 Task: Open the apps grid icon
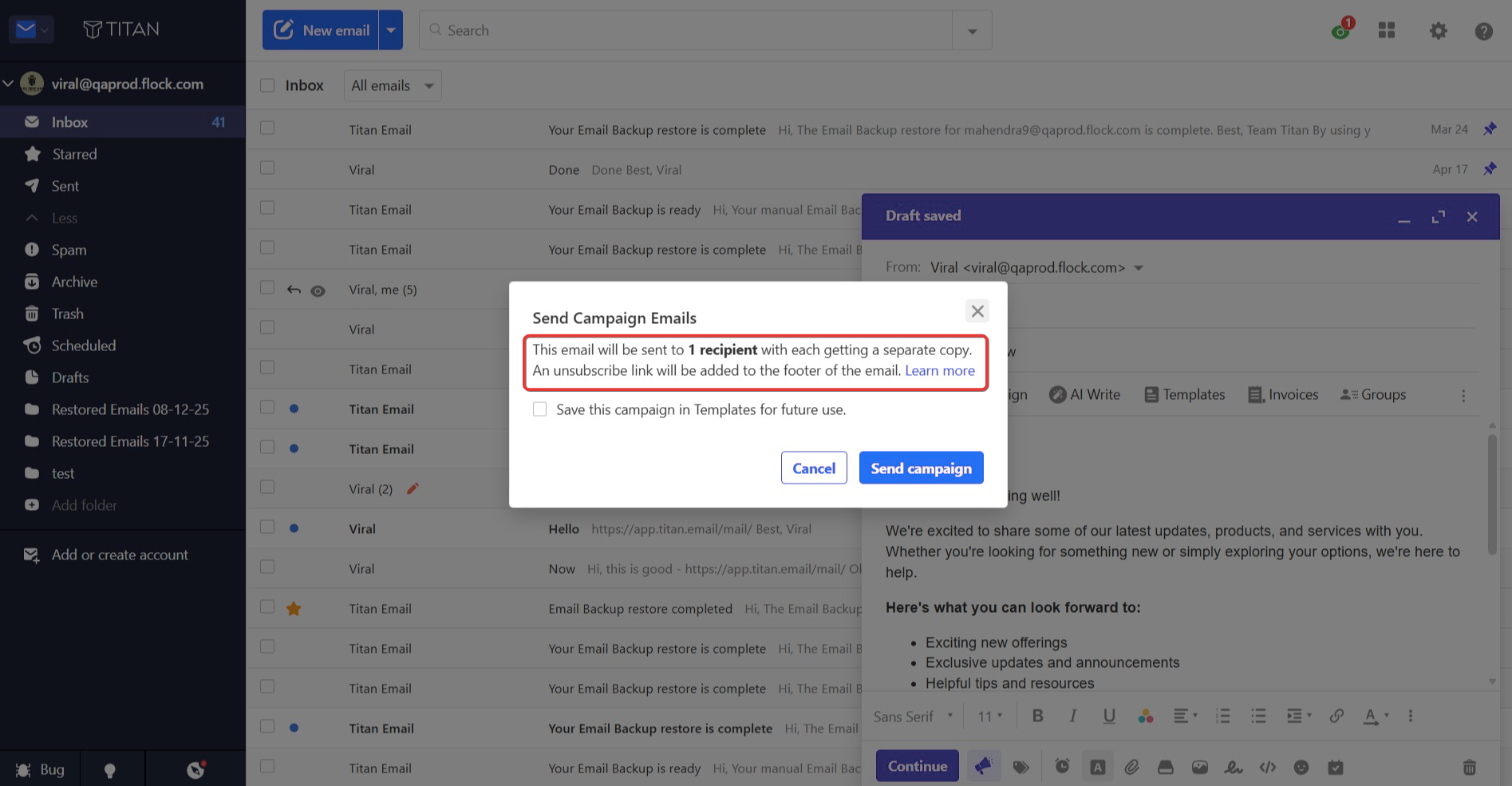(1387, 30)
